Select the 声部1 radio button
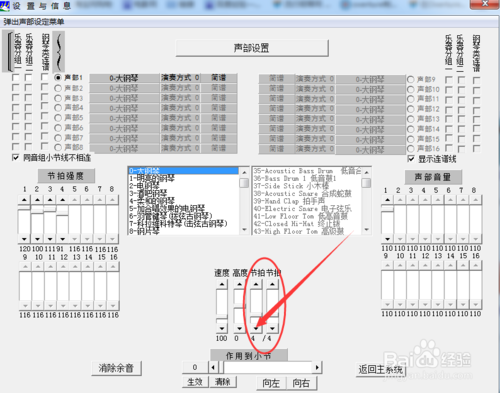The height and width of the screenshot is (393, 500). tap(58, 78)
